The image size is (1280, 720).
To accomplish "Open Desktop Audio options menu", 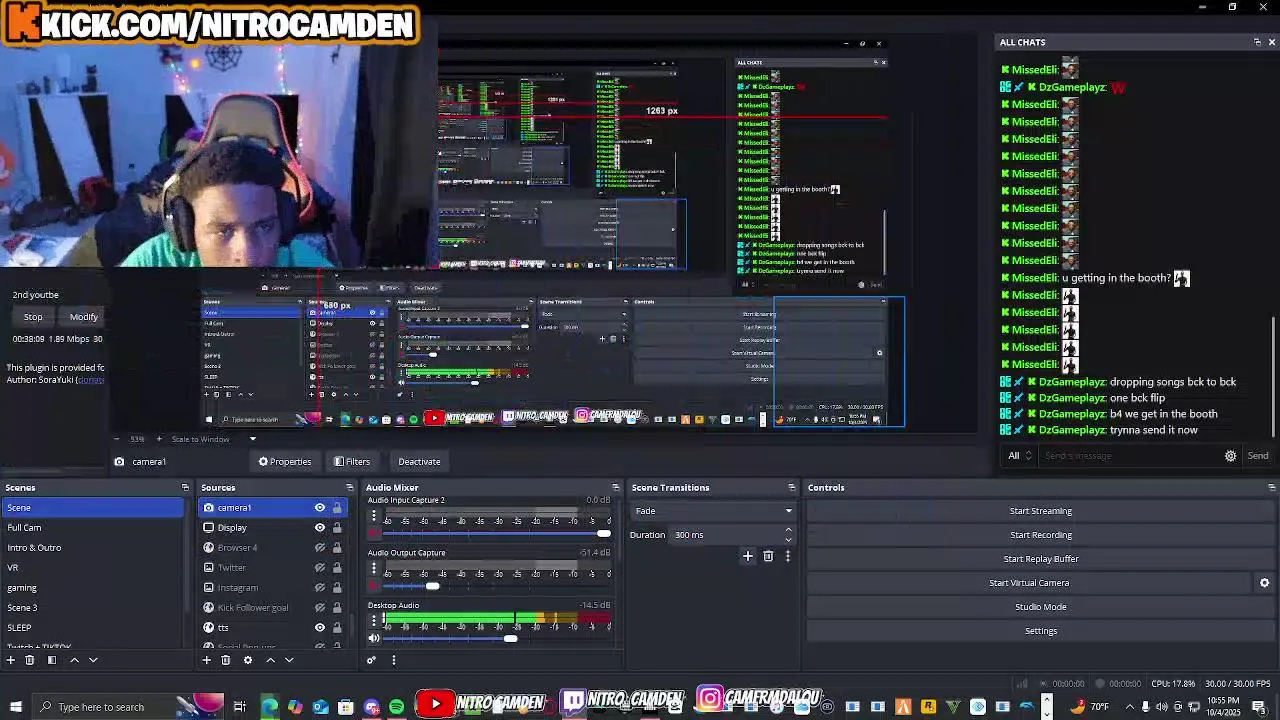I will coord(374,622).
